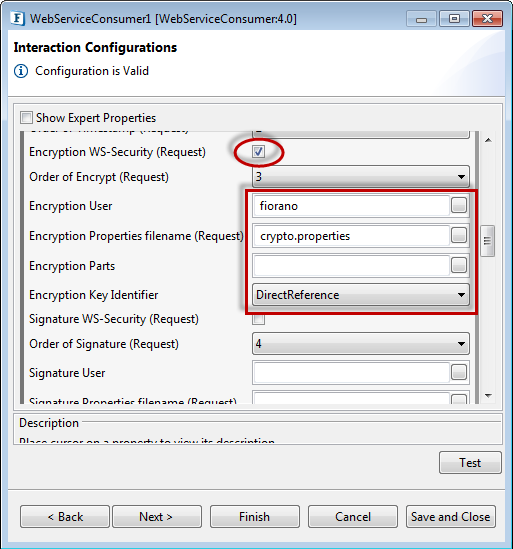Enable Show Expert Properties checkbox
The width and height of the screenshot is (513, 549).
[x=26, y=118]
